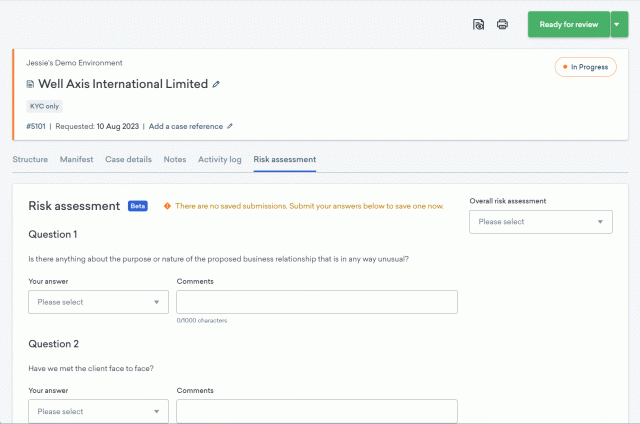Switch to the Structure tab
The image size is (640, 424).
point(30,159)
